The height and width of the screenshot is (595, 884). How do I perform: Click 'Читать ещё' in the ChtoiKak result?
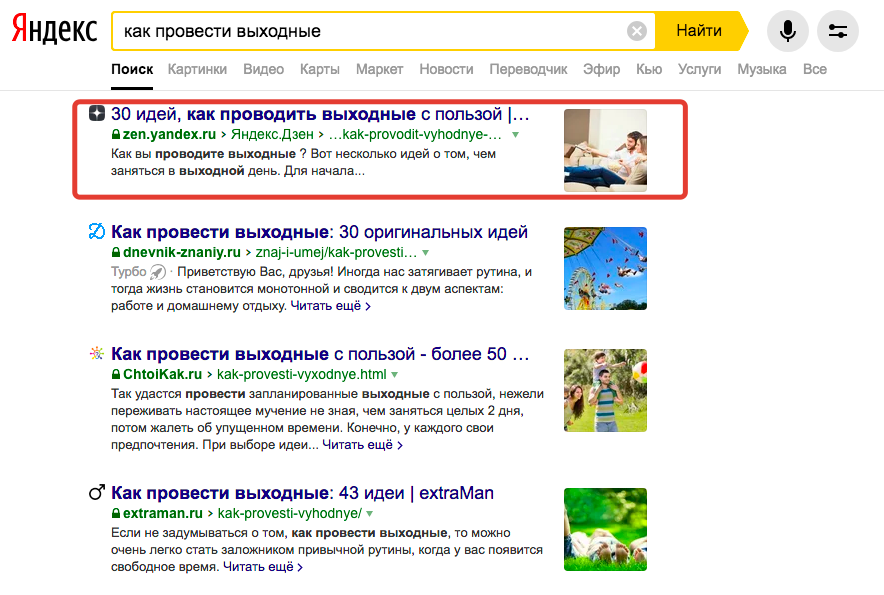[362, 444]
